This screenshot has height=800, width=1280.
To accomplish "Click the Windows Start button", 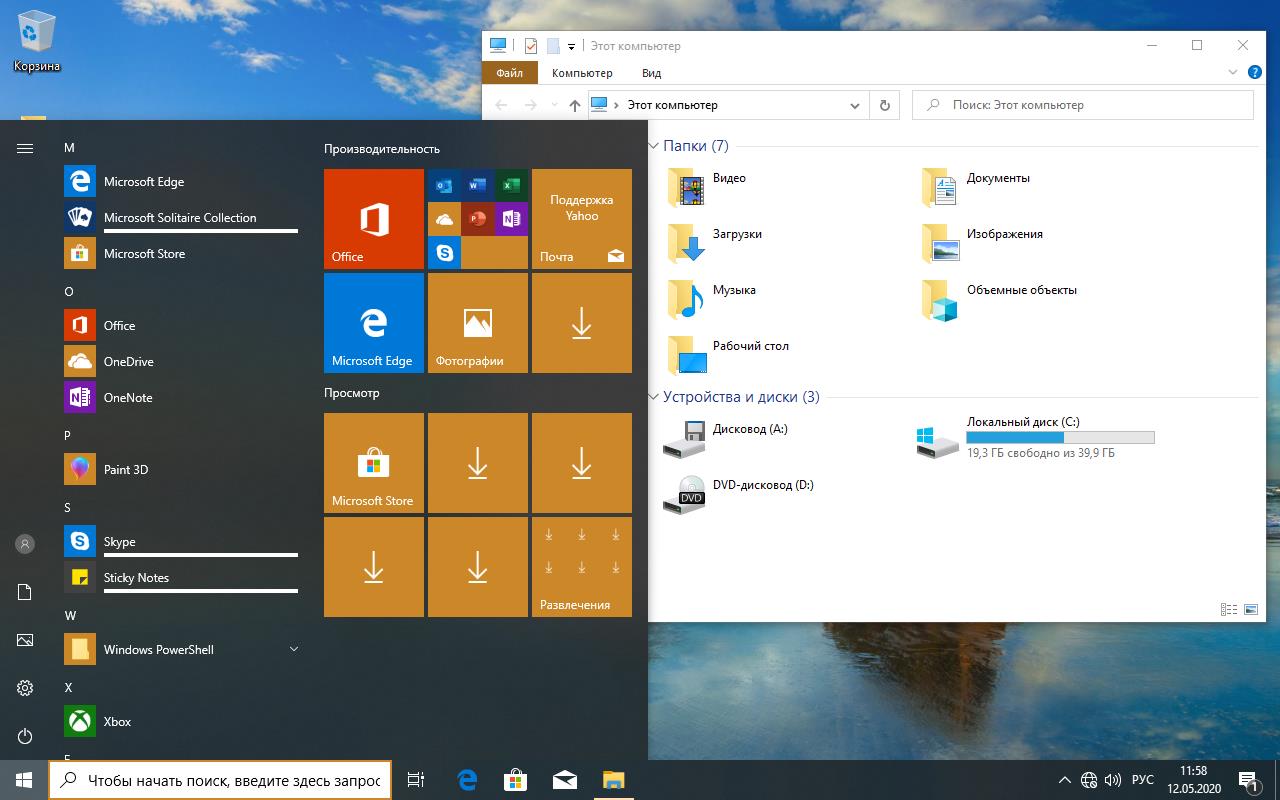I will tap(24, 780).
